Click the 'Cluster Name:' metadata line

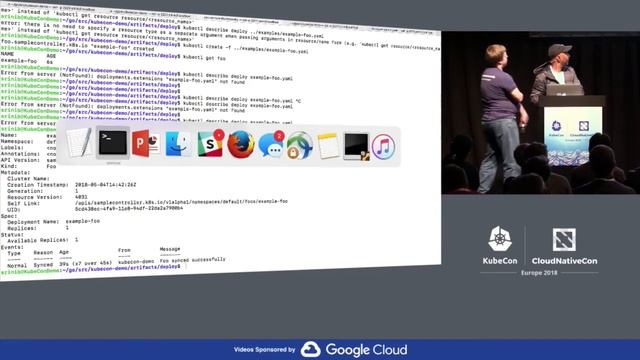(28, 178)
